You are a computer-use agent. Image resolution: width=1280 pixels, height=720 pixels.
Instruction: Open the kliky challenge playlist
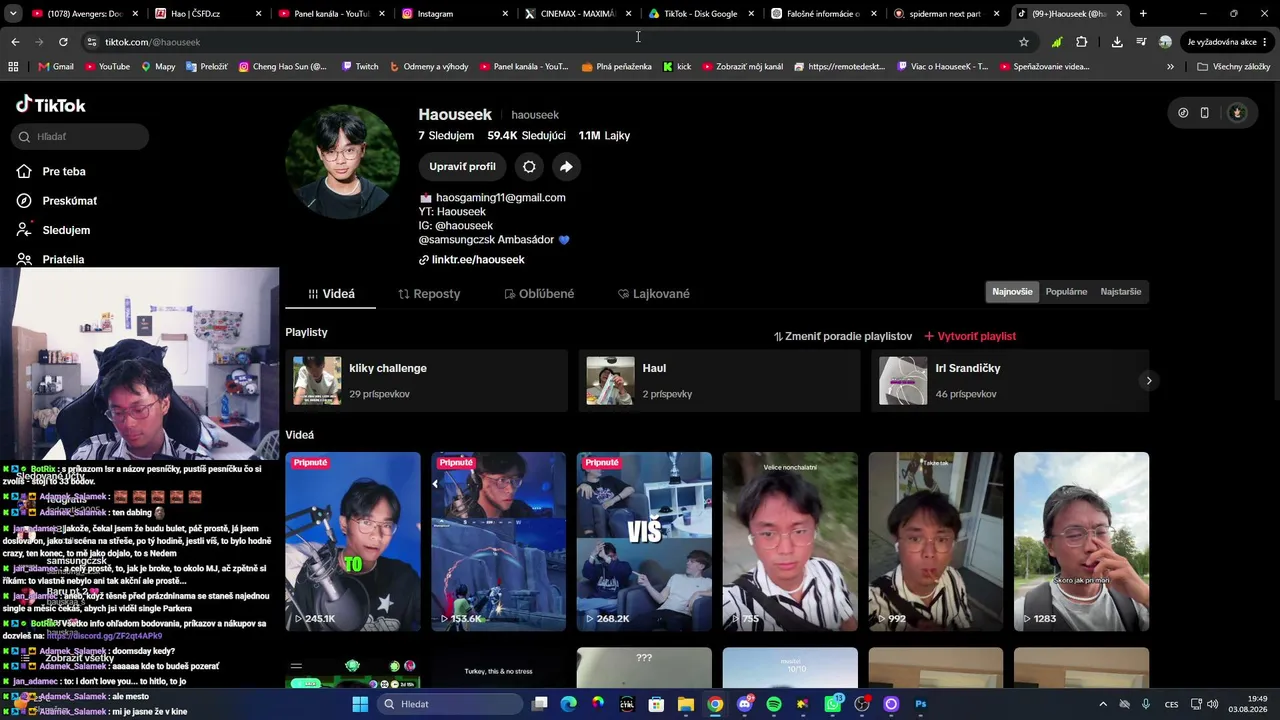pyautogui.click(x=426, y=381)
